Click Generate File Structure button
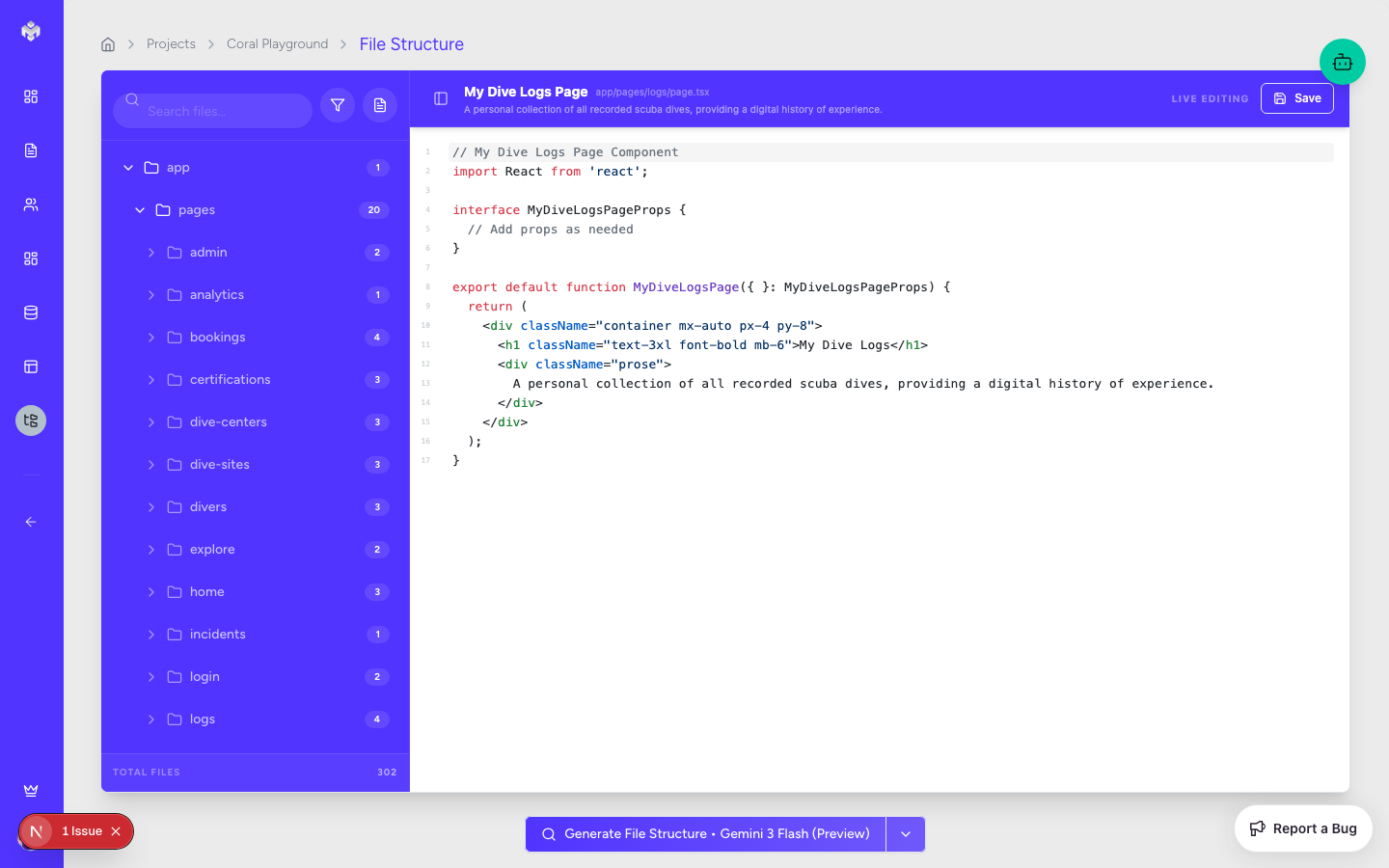The width and height of the screenshot is (1389, 868). (x=705, y=834)
